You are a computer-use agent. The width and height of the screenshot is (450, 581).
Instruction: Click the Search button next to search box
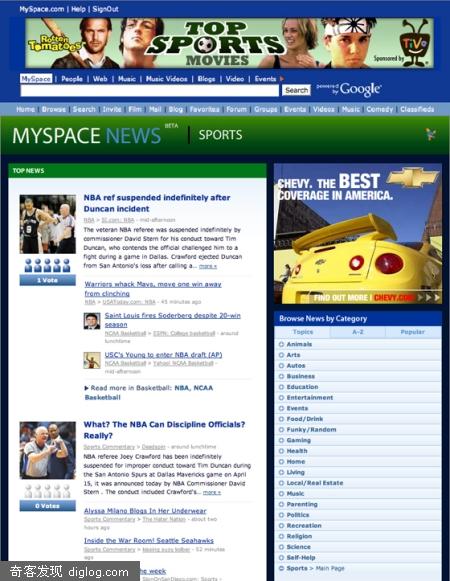click(296, 90)
